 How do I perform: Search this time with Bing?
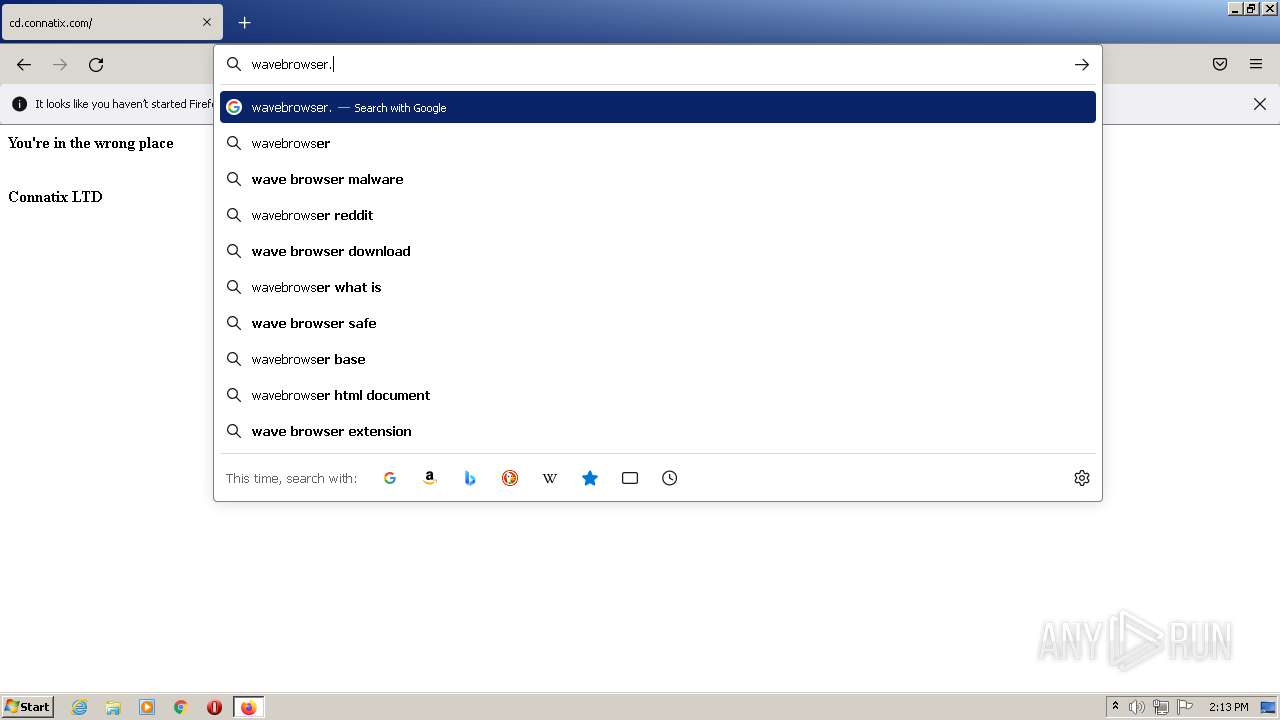click(470, 478)
